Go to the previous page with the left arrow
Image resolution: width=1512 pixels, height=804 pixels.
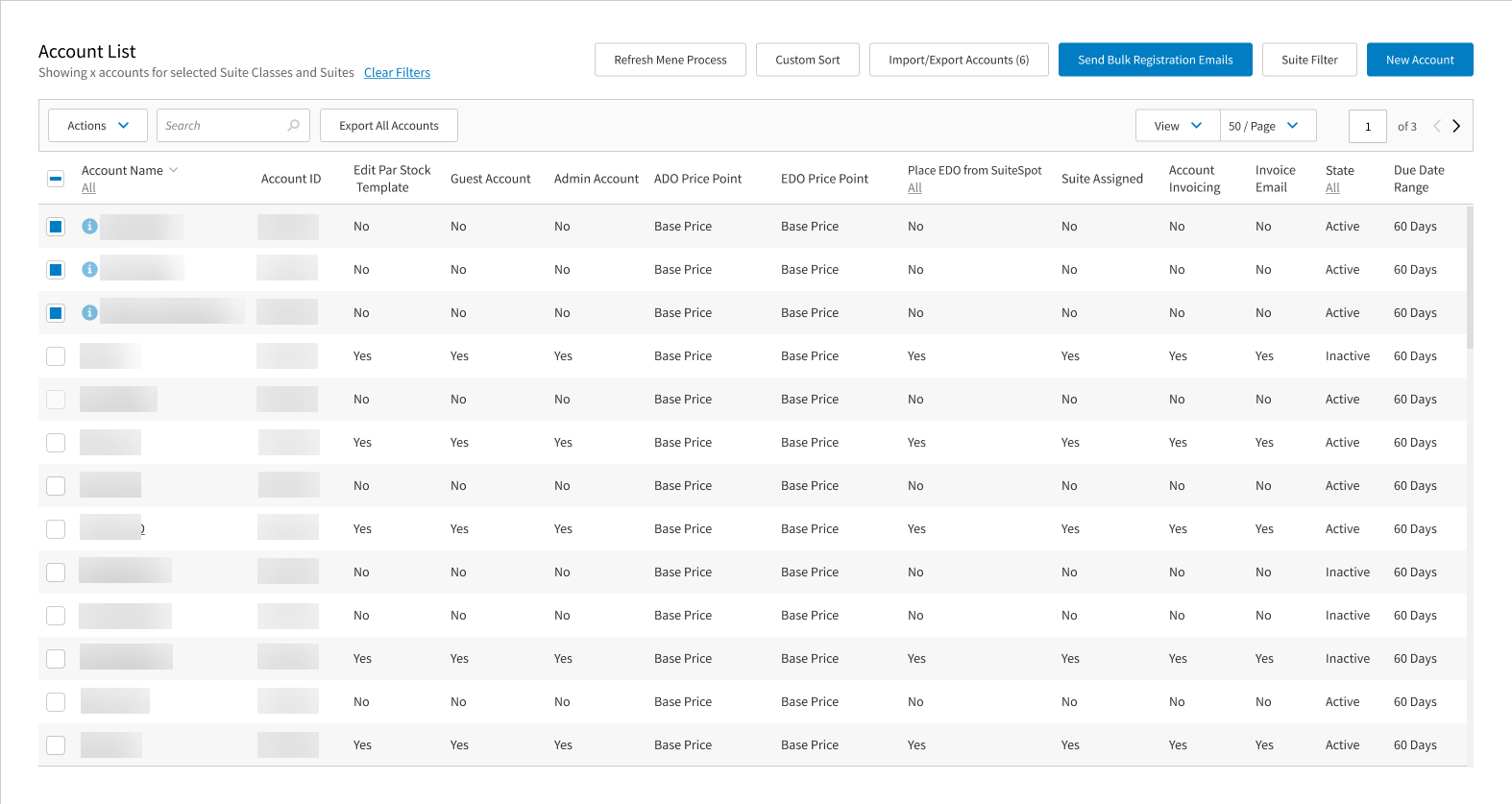pos(1437,126)
